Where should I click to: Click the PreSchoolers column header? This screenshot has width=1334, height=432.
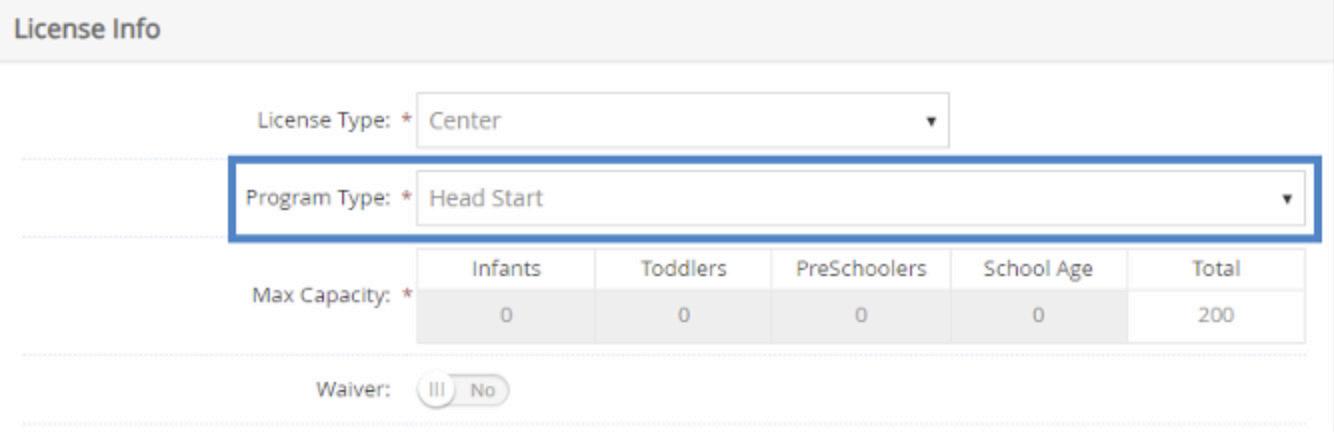(x=861, y=269)
